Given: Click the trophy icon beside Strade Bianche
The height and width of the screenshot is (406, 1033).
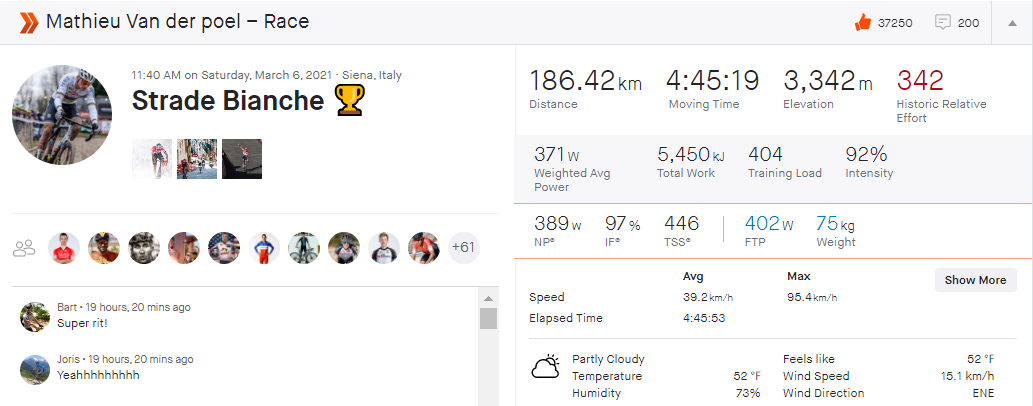Looking at the screenshot, I should pos(350,100).
